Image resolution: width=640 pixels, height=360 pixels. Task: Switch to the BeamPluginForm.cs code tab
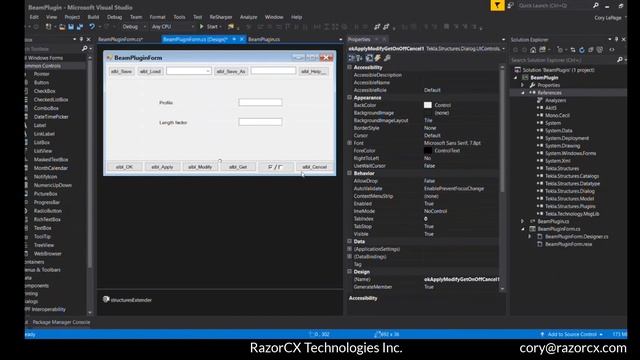(x=120, y=39)
